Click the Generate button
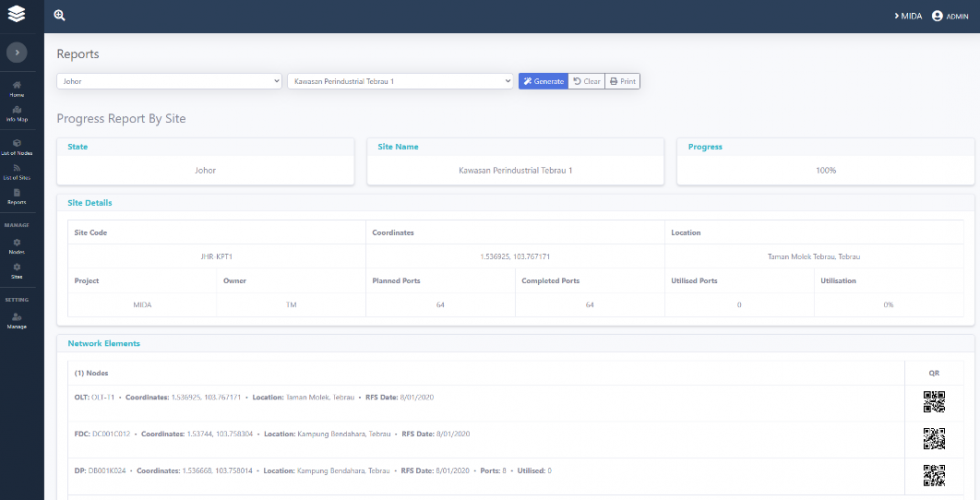This screenshot has height=500, width=980. coord(543,81)
